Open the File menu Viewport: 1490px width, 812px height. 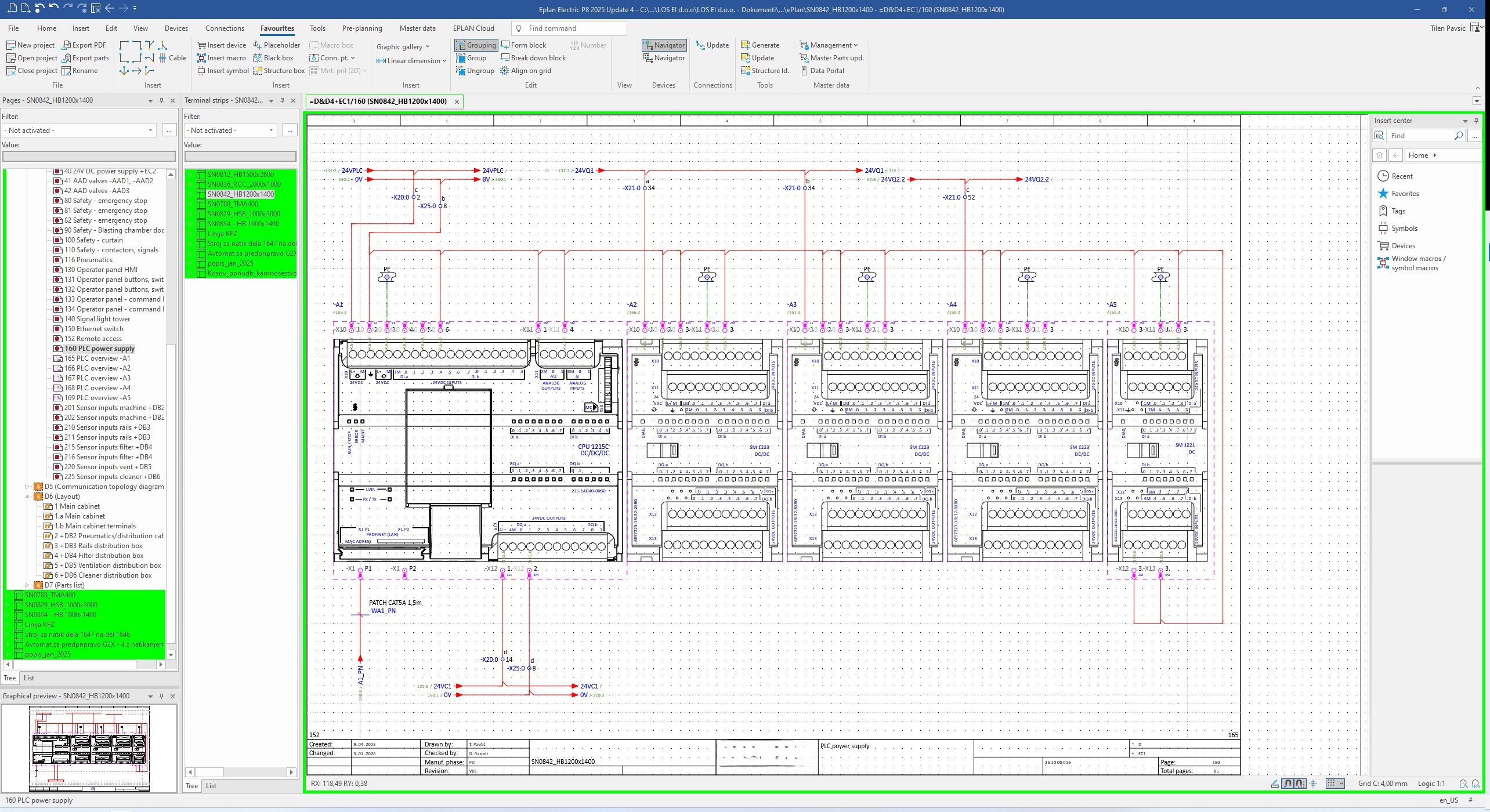coord(13,28)
